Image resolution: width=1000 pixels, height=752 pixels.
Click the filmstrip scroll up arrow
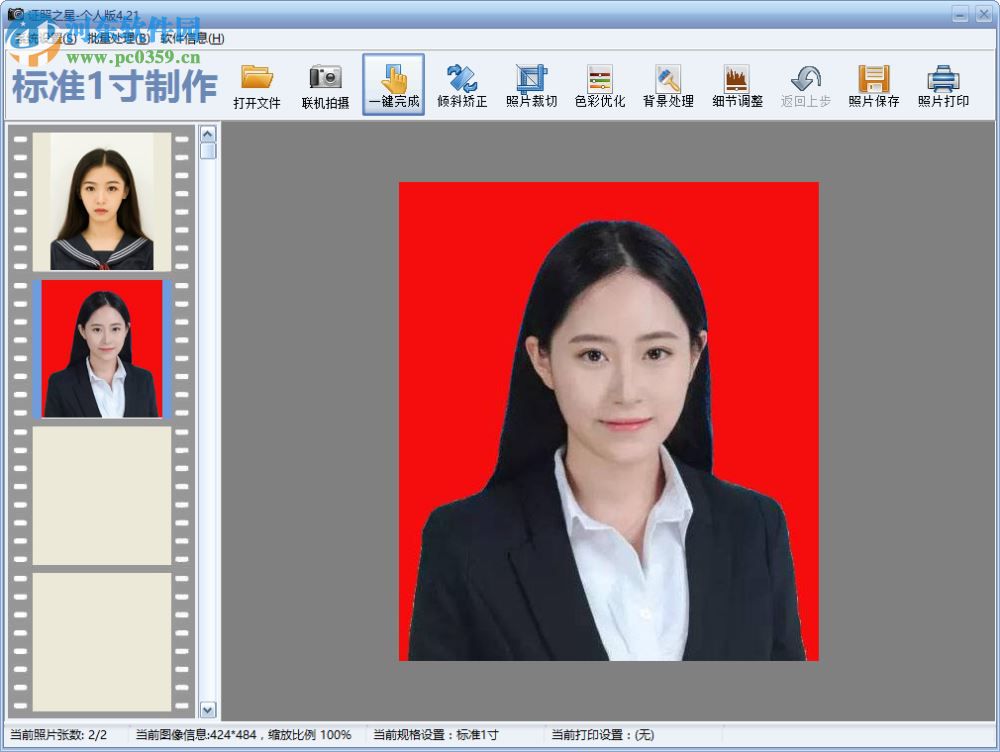tap(208, 134)
